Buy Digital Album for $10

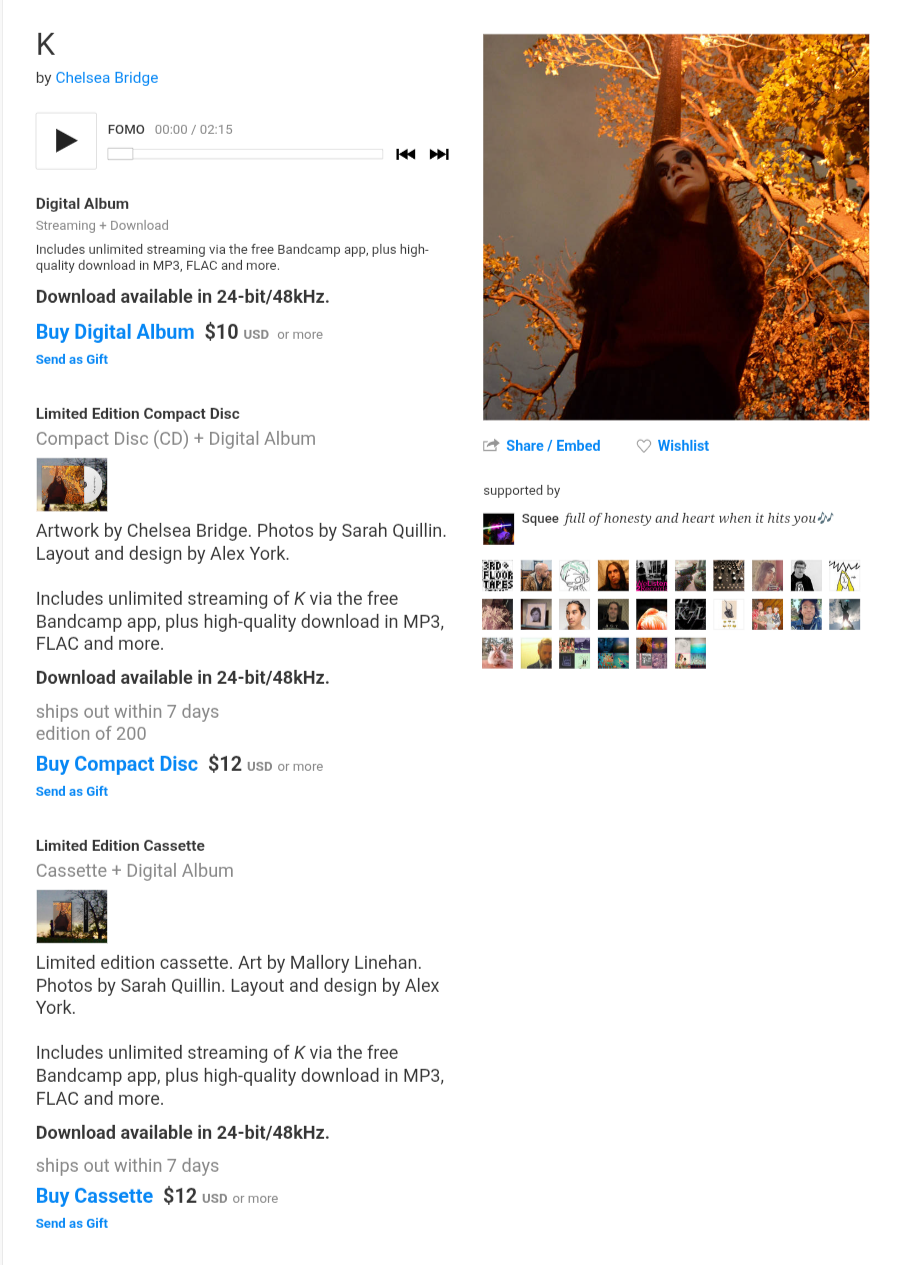[x=115, y=332]
